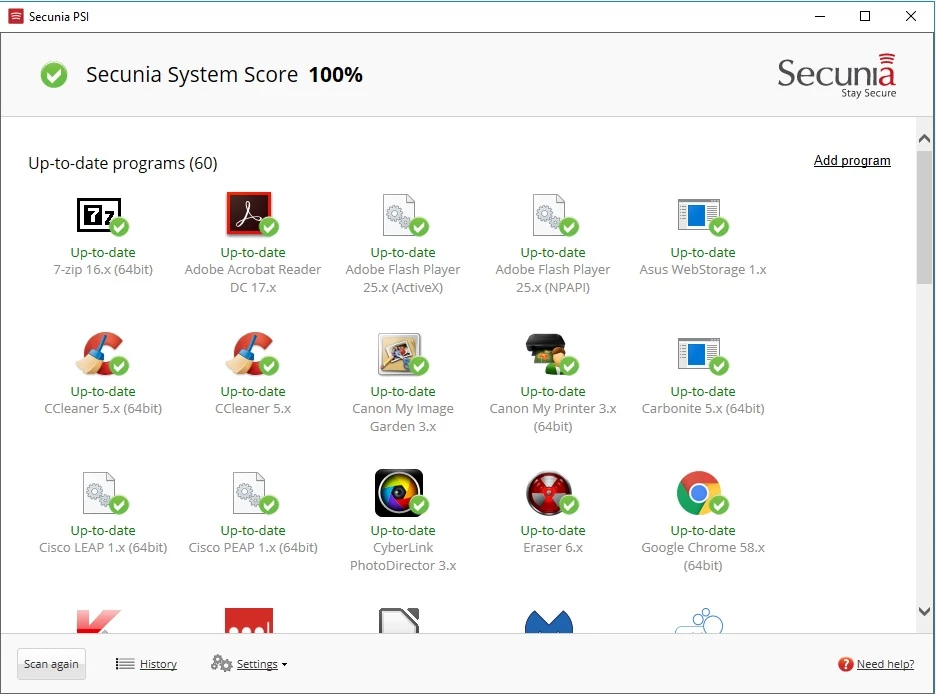The height and width of the screenshot is (694, 936).
Task: Click the 'Adobe Acrobat Reader DC 17.x' label
Action: pos(253,278)
